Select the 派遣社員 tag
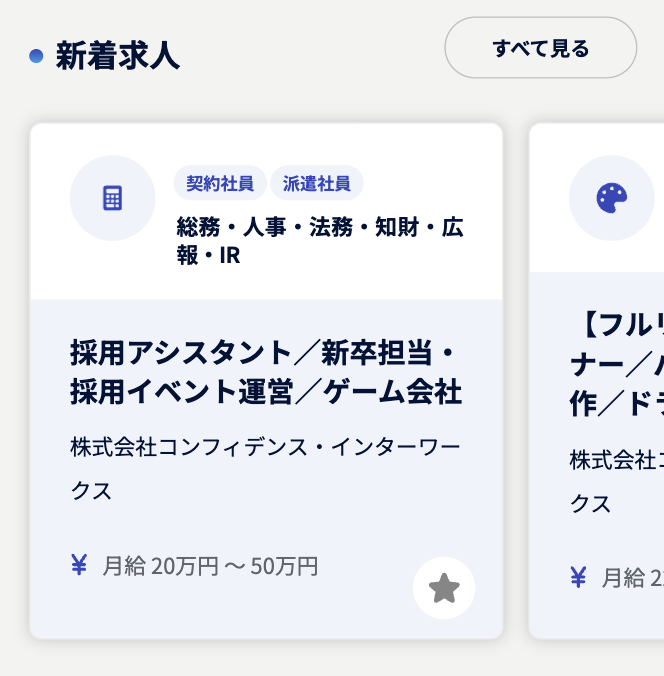 pyautogui.click(x=316, y=183)
